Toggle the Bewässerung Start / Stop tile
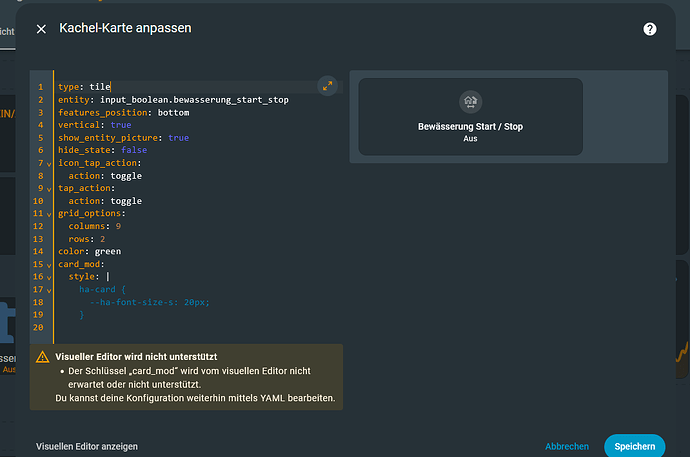The width and height of the screenshot is (690, 457). (470, 117)
